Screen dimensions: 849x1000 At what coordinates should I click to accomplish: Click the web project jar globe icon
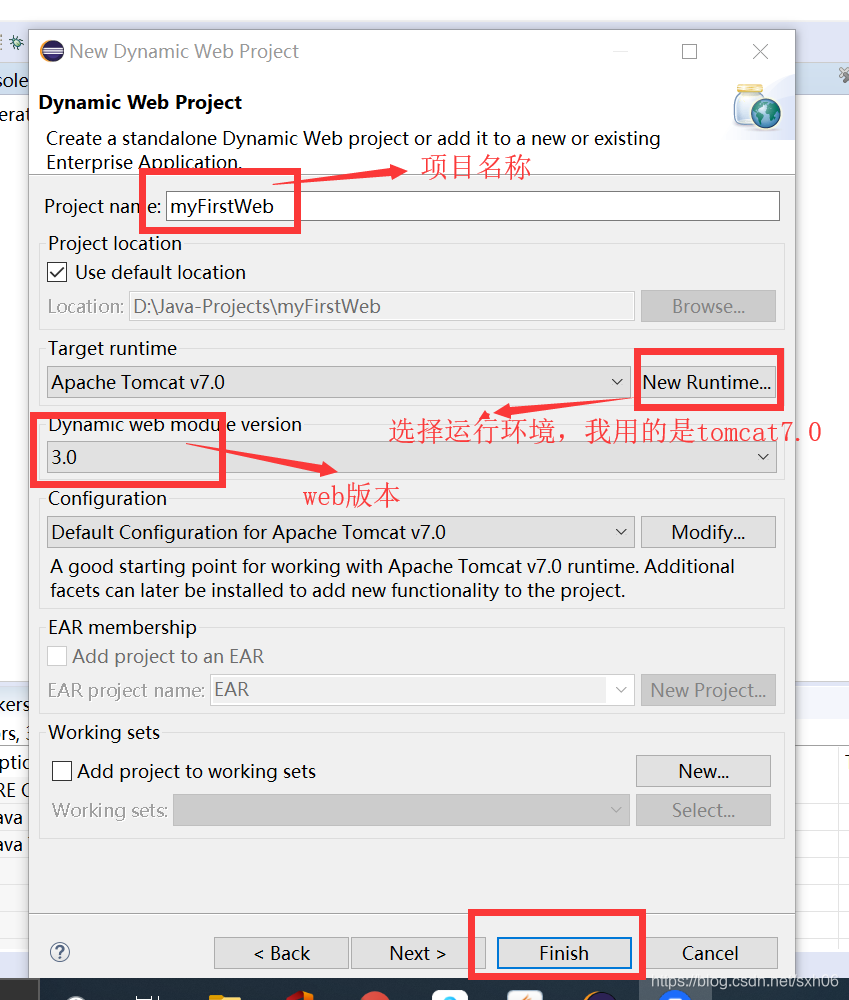pos(757,107)
